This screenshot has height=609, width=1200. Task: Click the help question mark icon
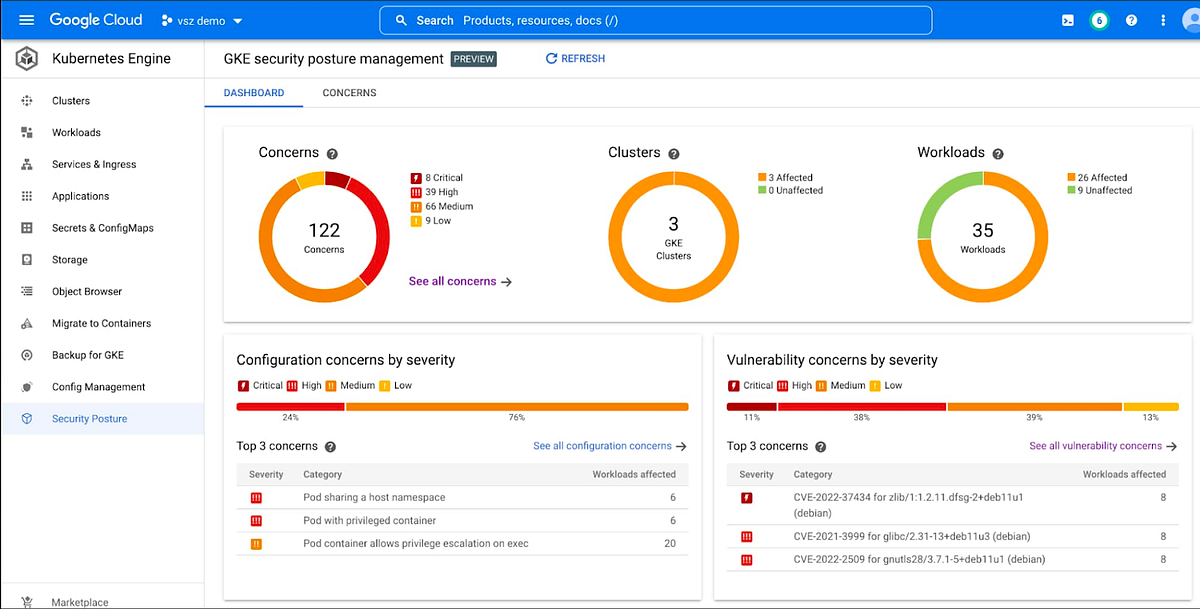coord(1131,20)
